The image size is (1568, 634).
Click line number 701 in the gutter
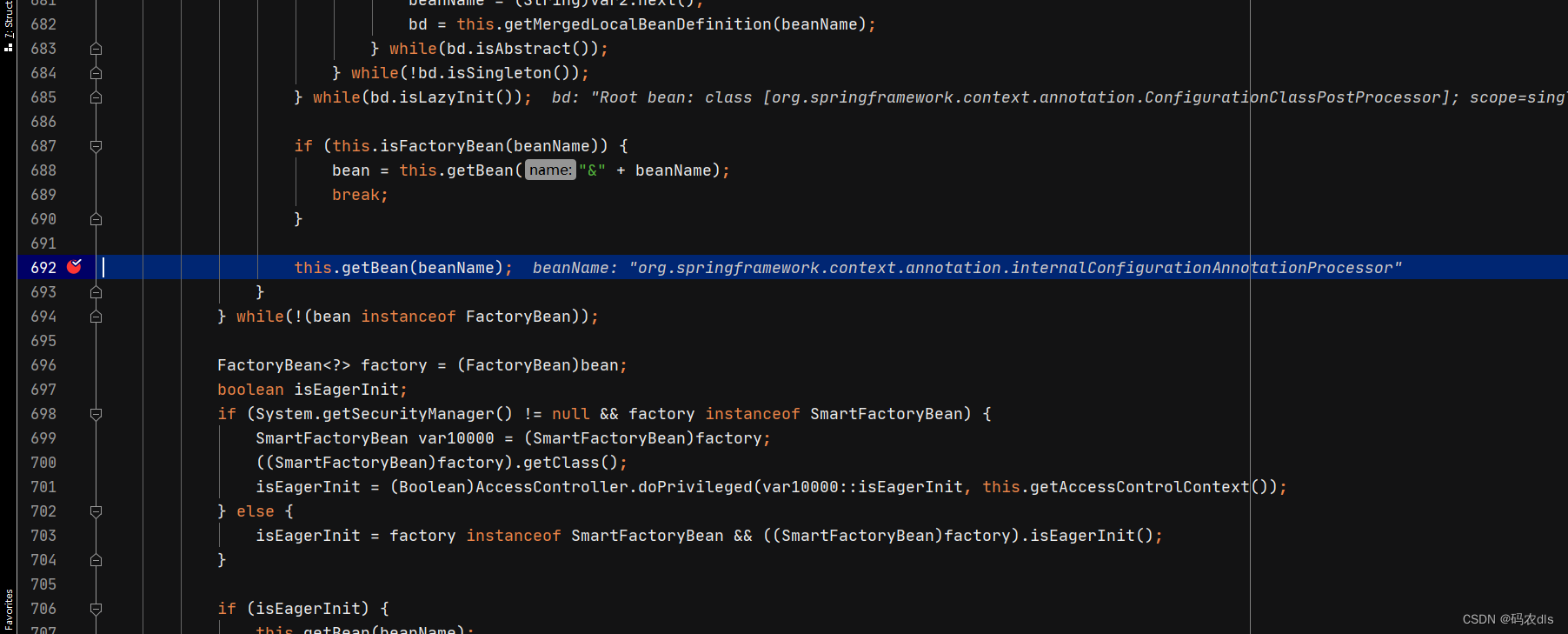43,487
